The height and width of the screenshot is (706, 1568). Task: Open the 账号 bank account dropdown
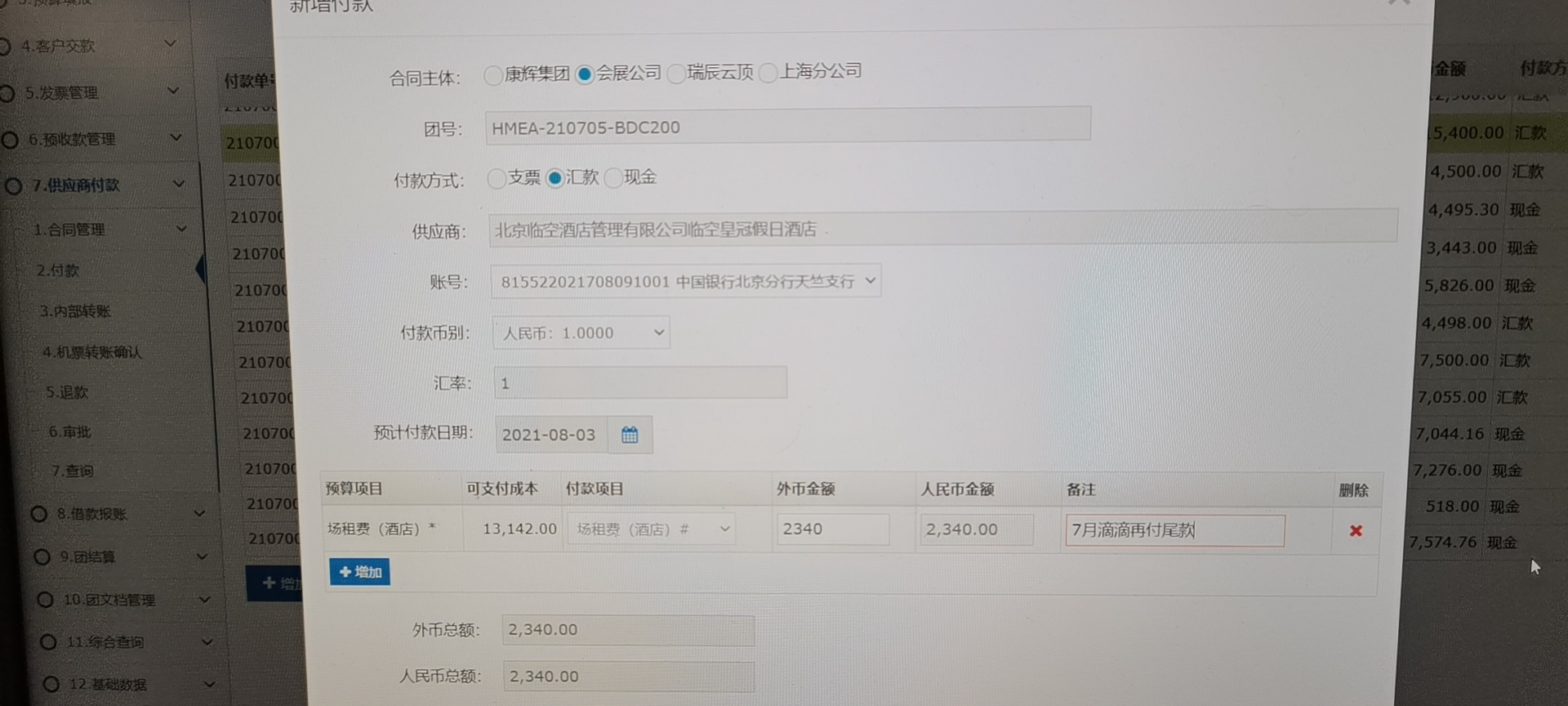(x=685, y=281)
